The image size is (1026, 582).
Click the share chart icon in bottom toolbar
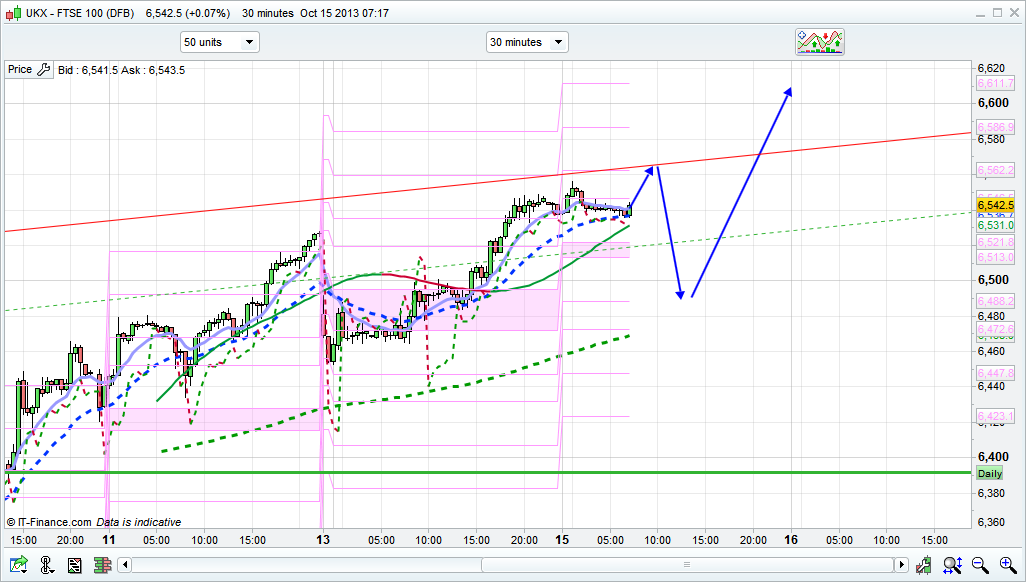[x=18, y=566]
